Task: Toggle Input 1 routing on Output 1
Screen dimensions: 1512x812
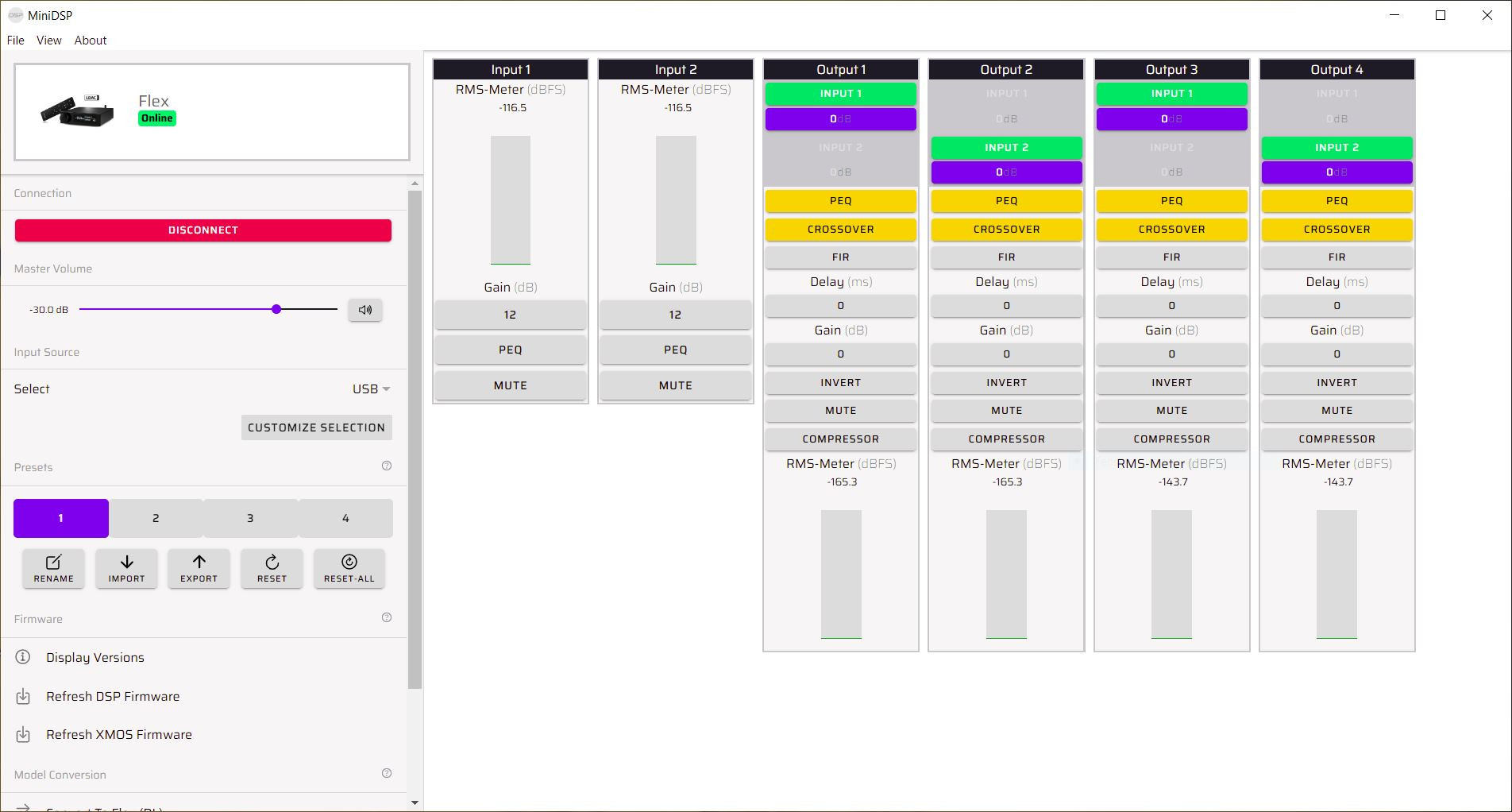Action: coord(841,94)
